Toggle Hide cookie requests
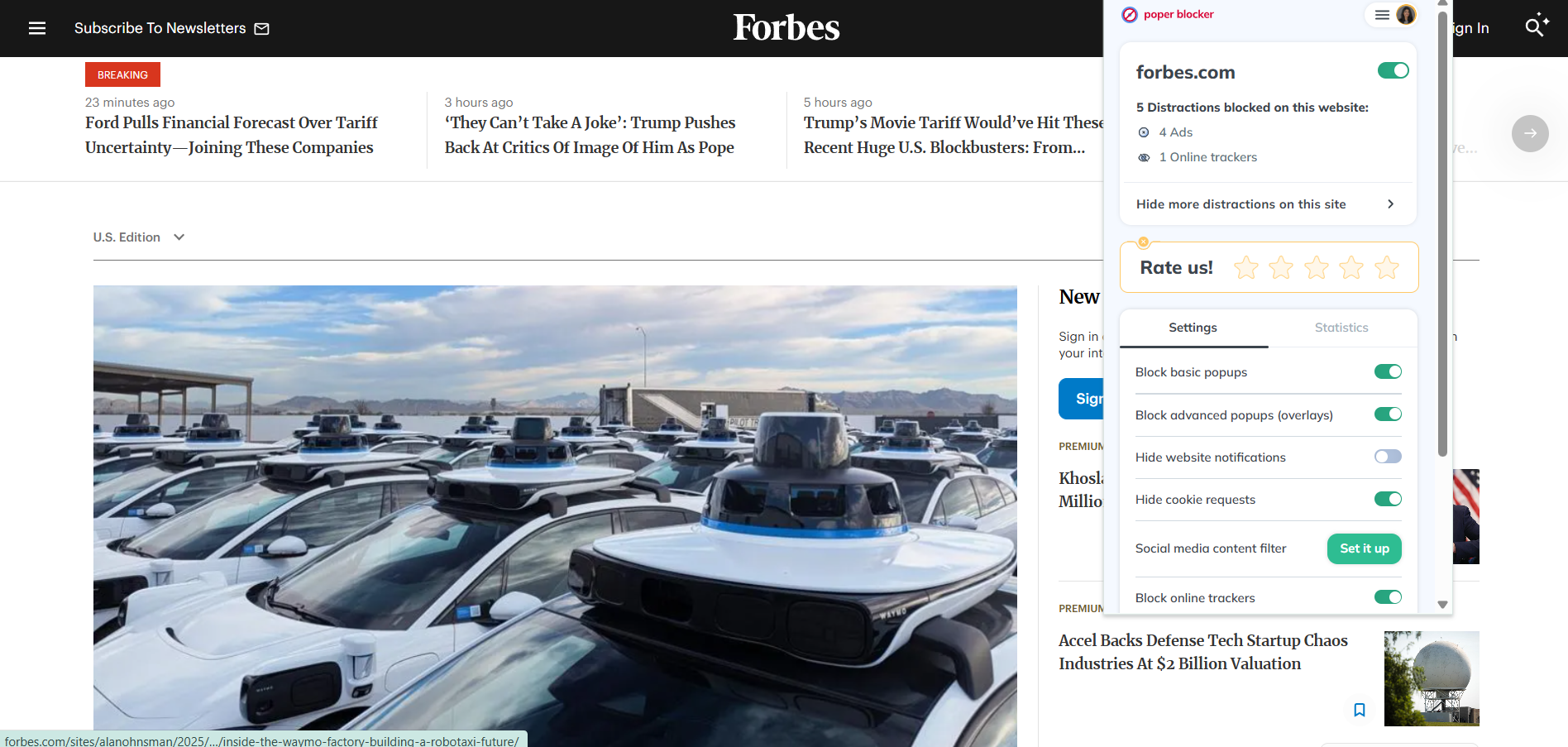 (1388, 499)
